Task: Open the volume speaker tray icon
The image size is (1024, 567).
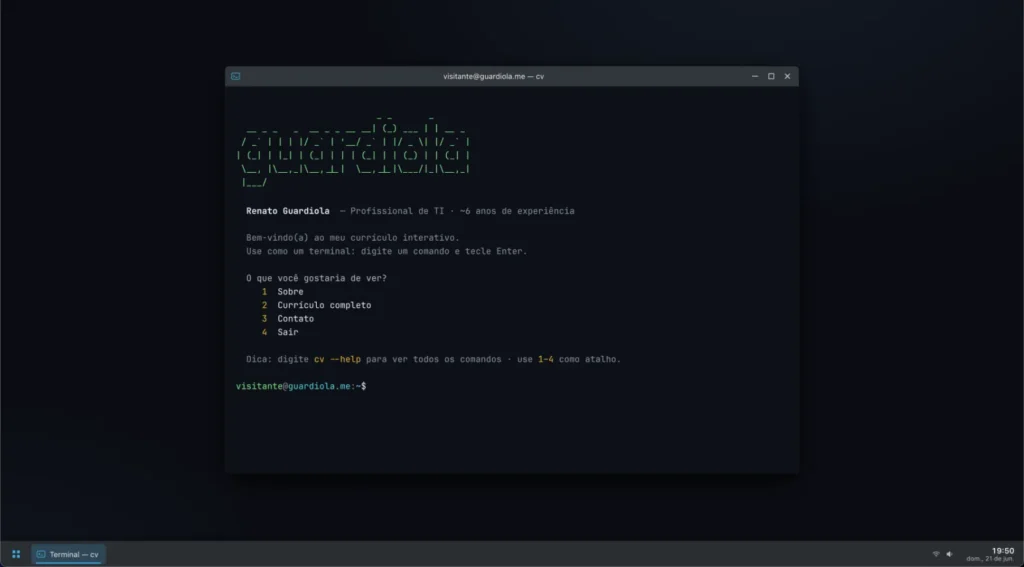Action: tap(950, 554)
